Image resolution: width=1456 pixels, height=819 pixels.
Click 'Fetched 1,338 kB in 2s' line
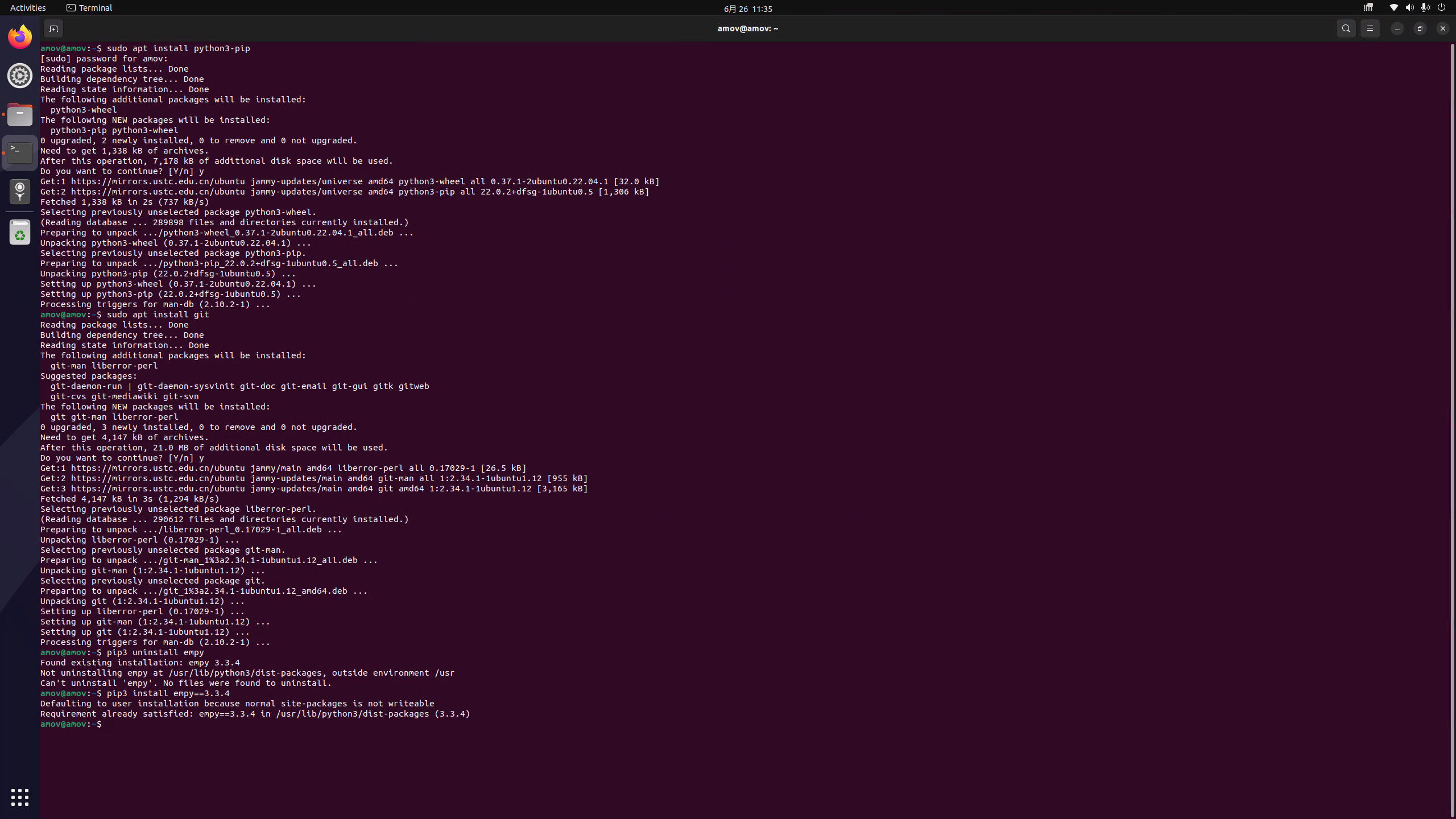point(125,202)
